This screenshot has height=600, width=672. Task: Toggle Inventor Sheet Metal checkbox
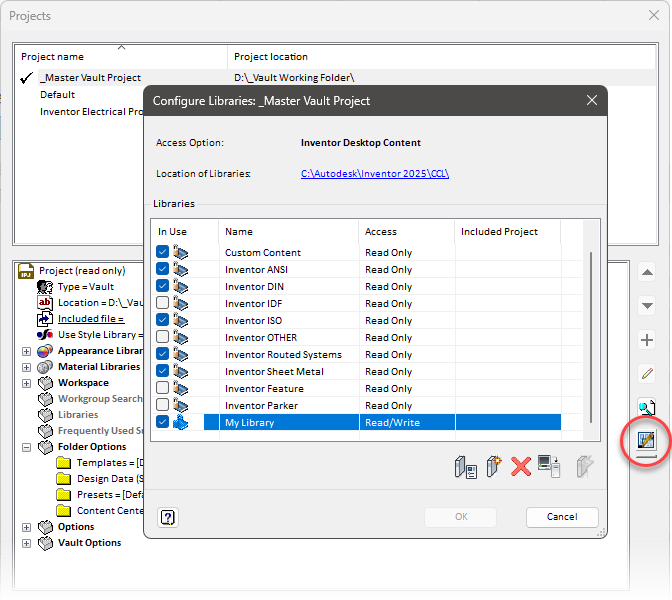point(162,371)
